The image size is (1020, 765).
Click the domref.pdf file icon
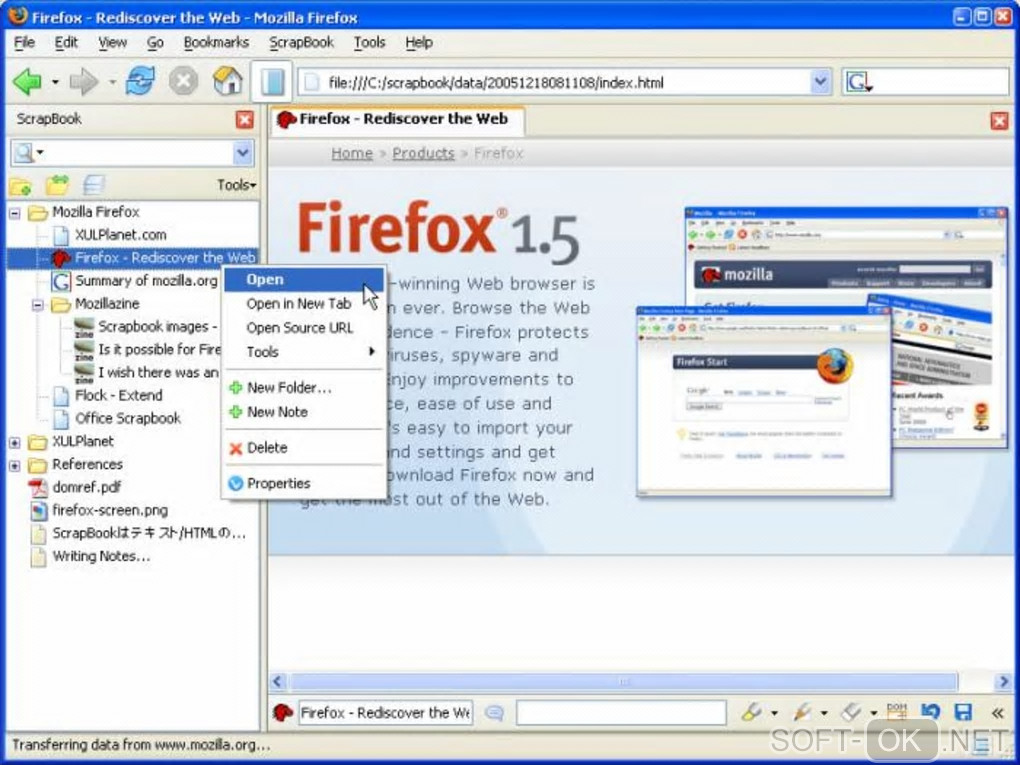(38, 488)
